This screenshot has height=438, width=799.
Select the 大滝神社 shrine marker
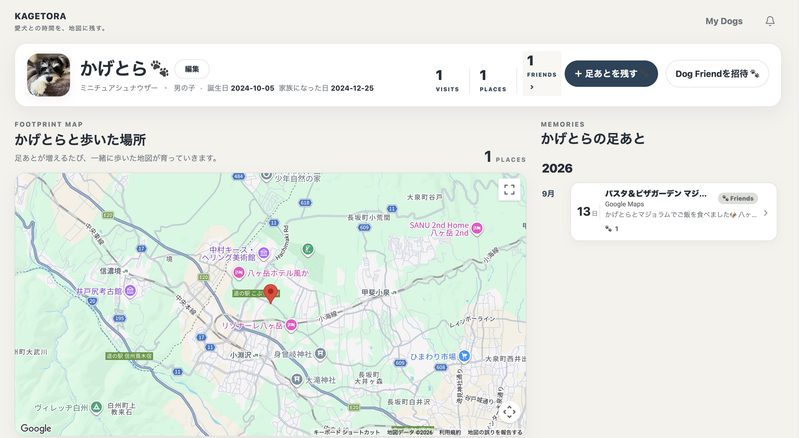(x=297, y=379)
